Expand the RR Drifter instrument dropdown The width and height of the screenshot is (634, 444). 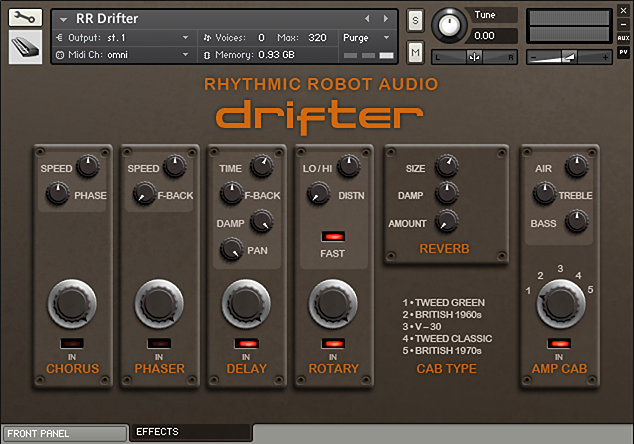tap(63, 19)
